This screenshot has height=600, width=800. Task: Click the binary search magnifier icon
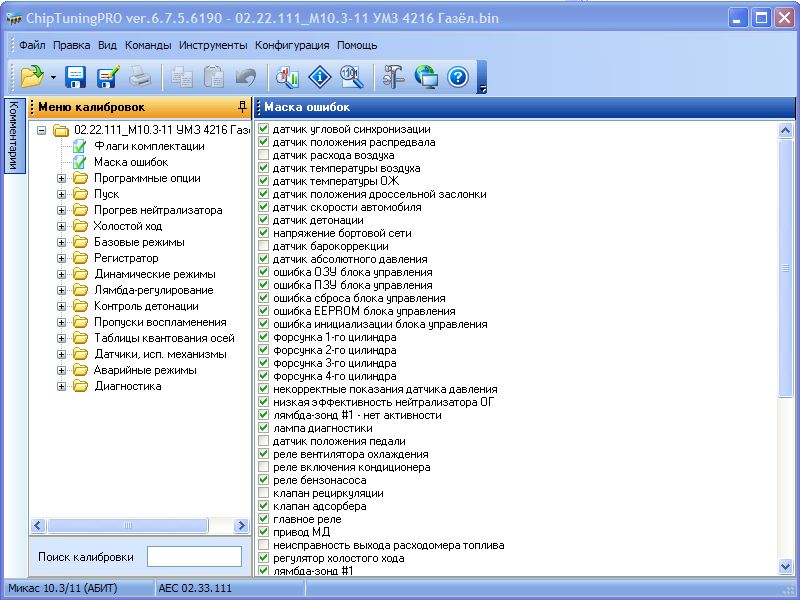click(x=350, y=77)
